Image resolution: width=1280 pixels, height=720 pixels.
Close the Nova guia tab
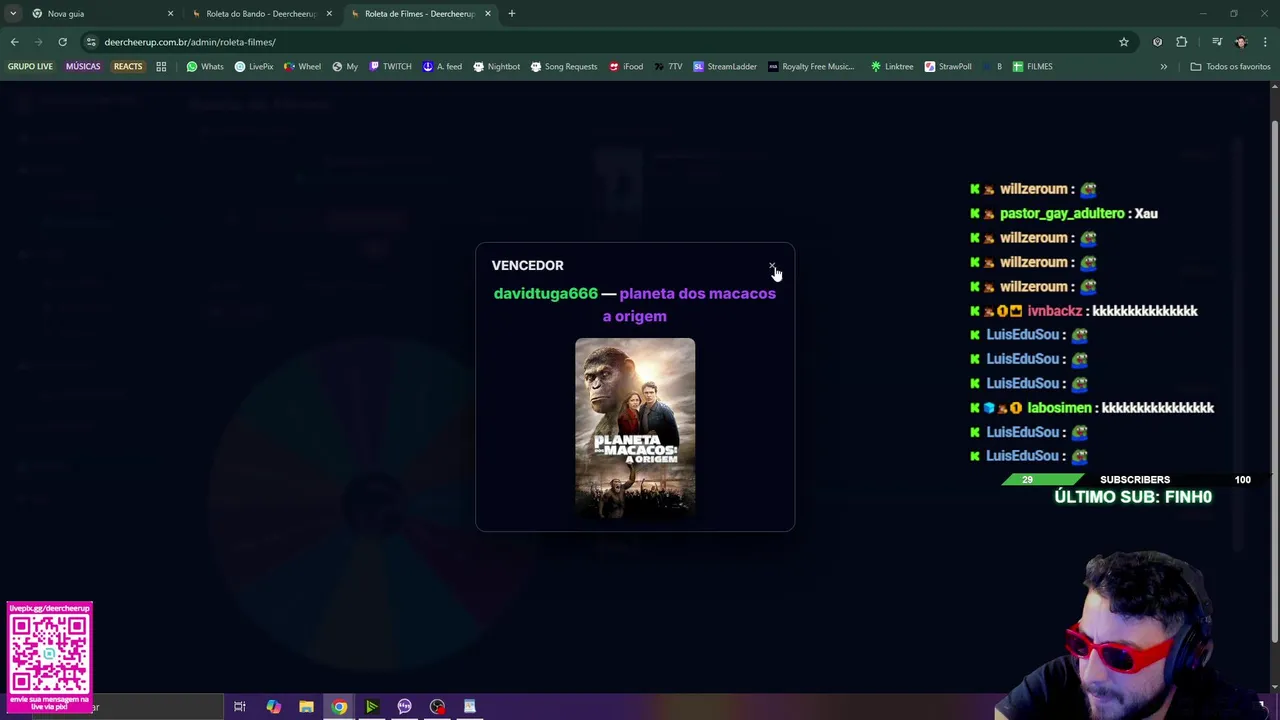[170, 14]
